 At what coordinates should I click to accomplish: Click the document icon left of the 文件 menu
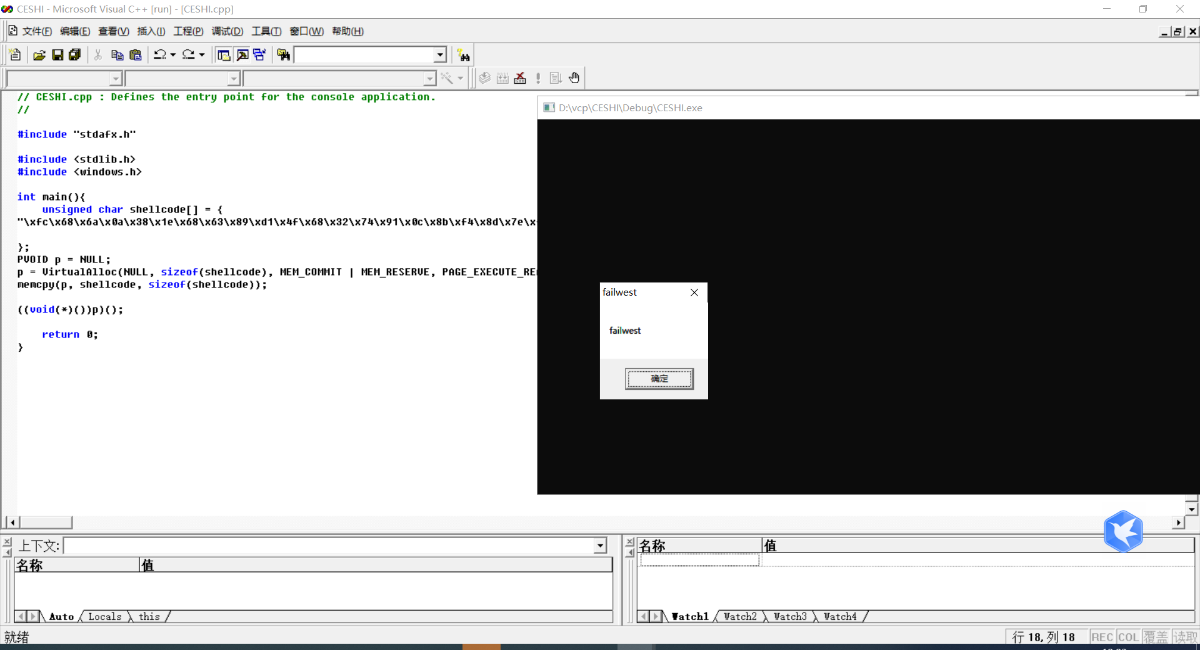[12, 31]
